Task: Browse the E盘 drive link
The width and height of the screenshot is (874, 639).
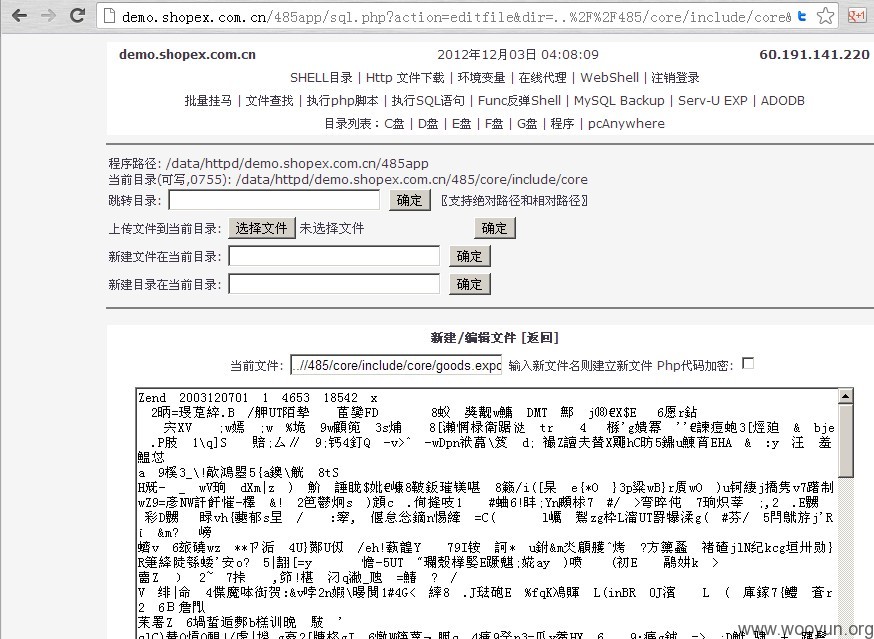Action: coord(462,123)
